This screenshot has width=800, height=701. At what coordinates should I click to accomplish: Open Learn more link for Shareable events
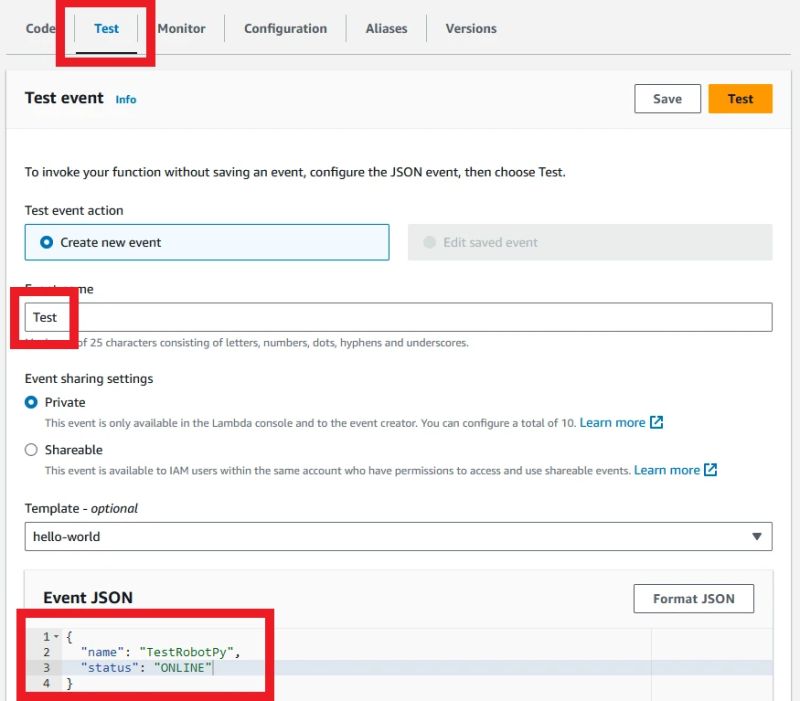(666, 470)
